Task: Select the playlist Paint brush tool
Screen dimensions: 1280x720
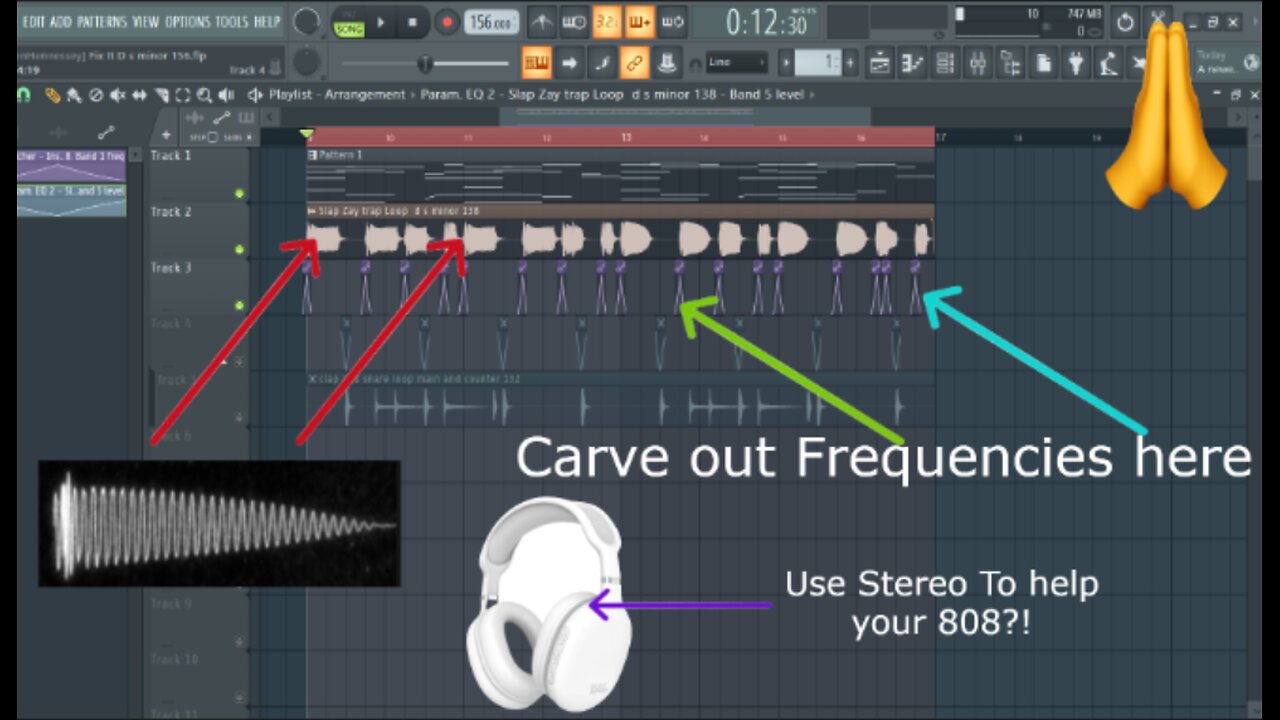Action: tap(74, 95)
